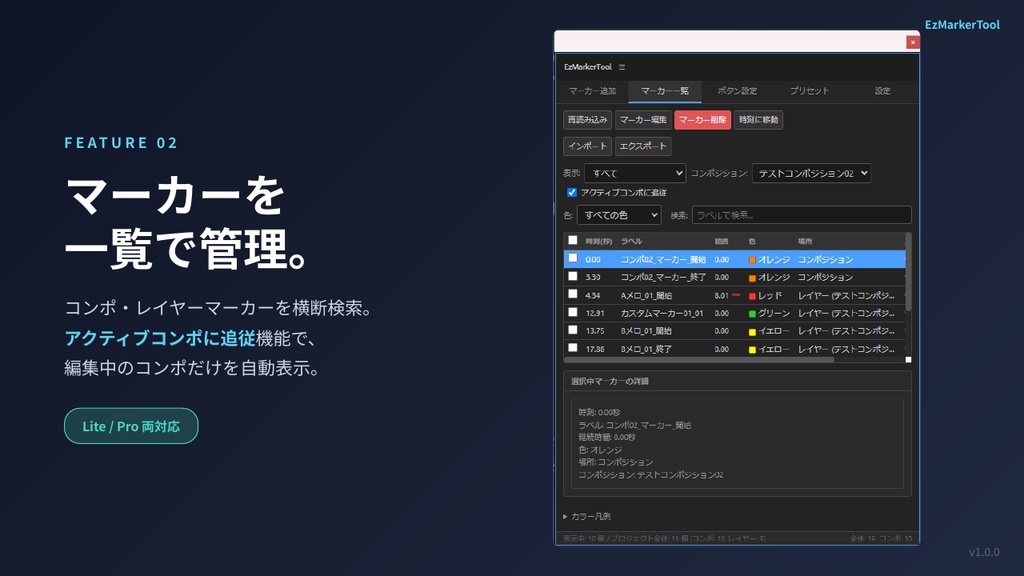Click the yellow color icon on Bメロ_01_開始
Image resolution: width=1024 pixels, height=576 pixels.
coord(752,332)
